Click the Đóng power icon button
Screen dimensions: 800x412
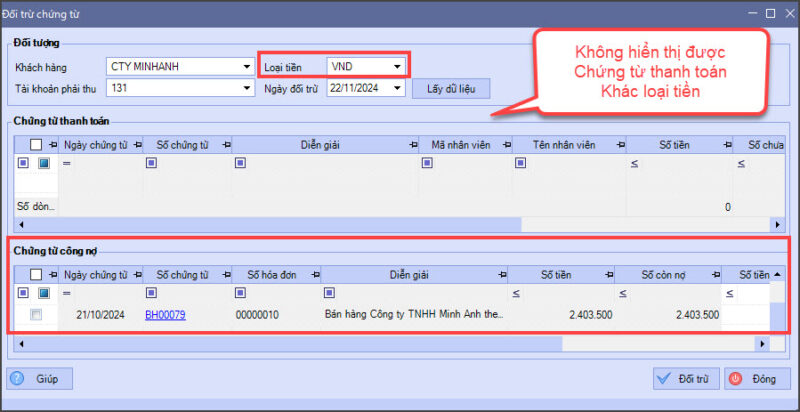pyautogui.click(x=735, y=379)
